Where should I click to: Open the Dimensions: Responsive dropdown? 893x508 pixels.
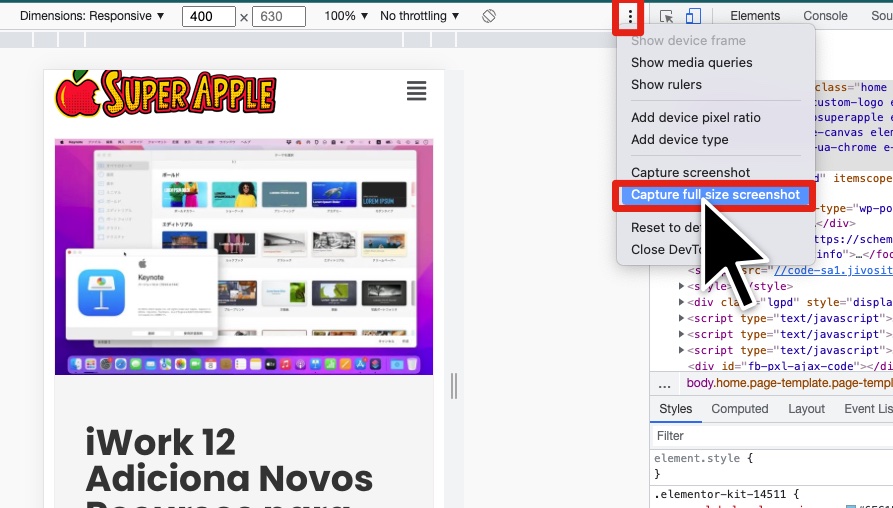point(92,17)
